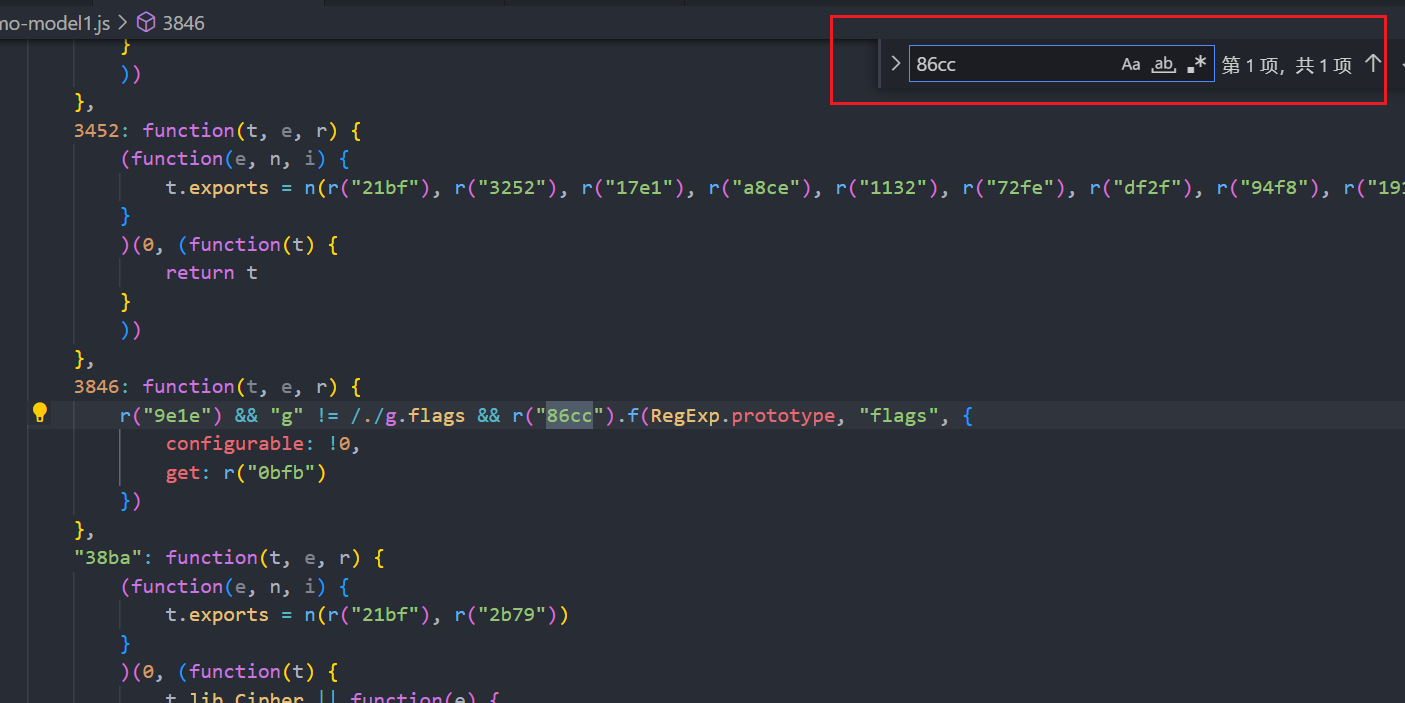The width and height of the screenshot is (1405, 703).
Task: Expand the find widget to show replace field
Action: point(895,62)
